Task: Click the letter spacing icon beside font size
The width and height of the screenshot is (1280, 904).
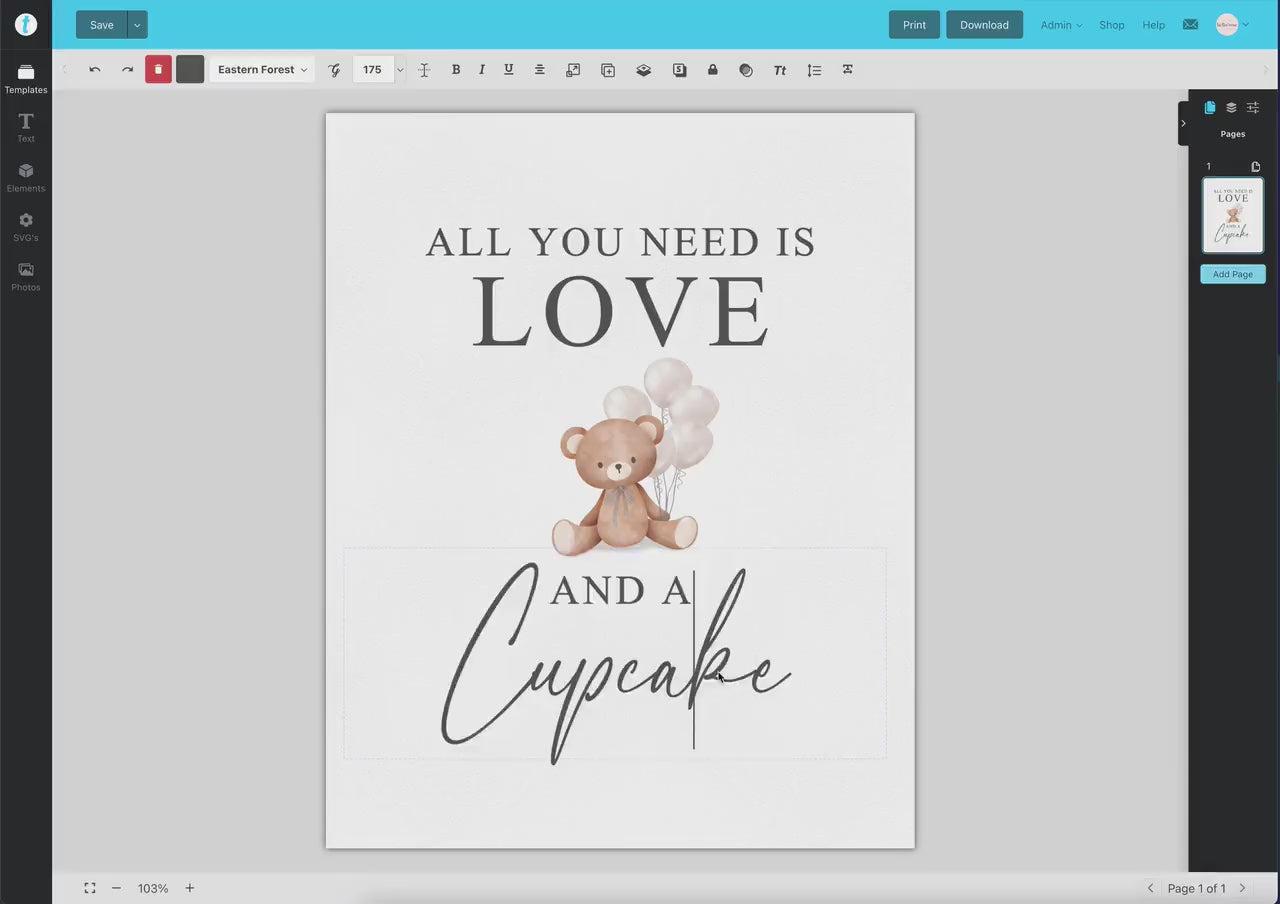Action: (424, 70)
